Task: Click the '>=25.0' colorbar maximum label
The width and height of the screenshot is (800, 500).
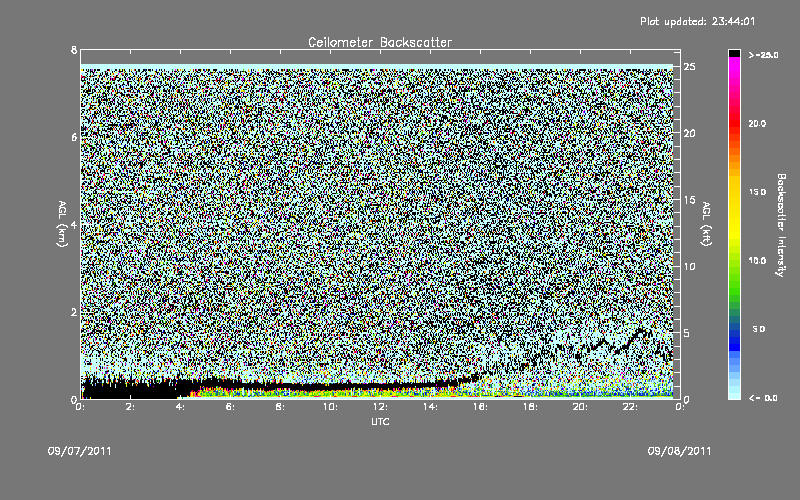Action: click(x=763, y=55)
